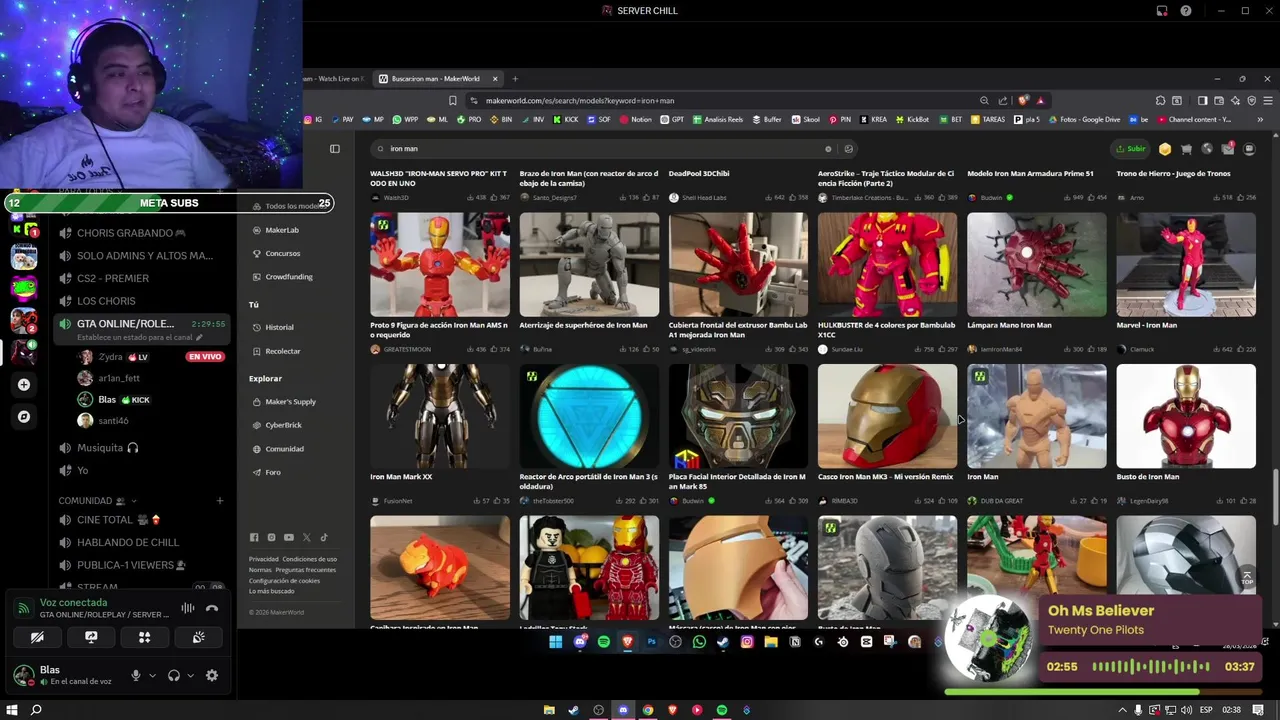Open Maker's Supply in the sidebar
Screen dimensions: 1280x720
click(x=290, y=402)
